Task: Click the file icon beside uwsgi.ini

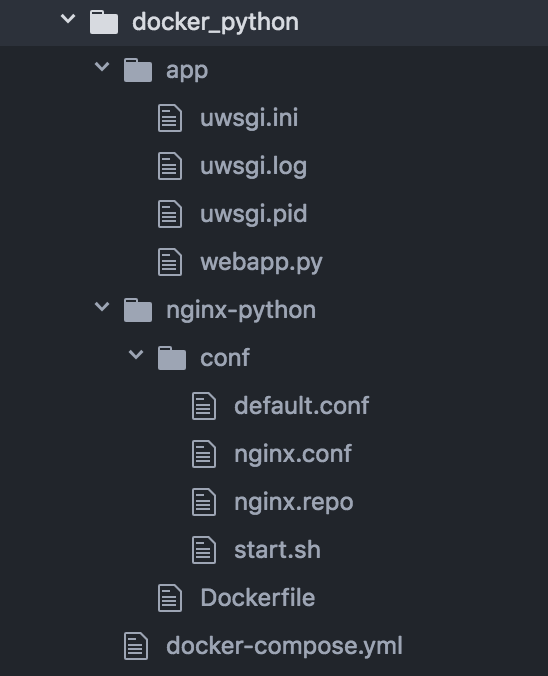Action: (x=170, y=118)
